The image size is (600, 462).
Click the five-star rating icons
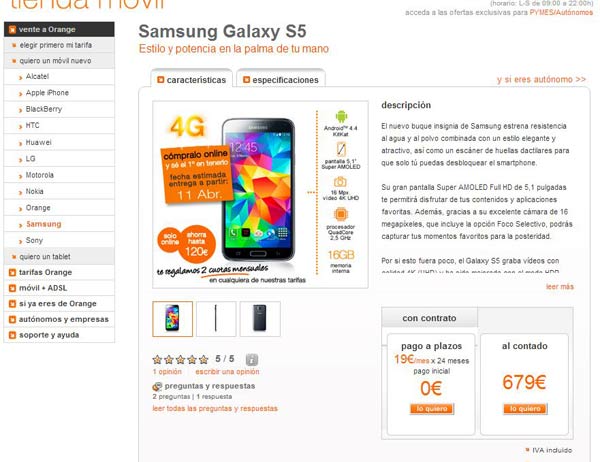coord(180,359)
